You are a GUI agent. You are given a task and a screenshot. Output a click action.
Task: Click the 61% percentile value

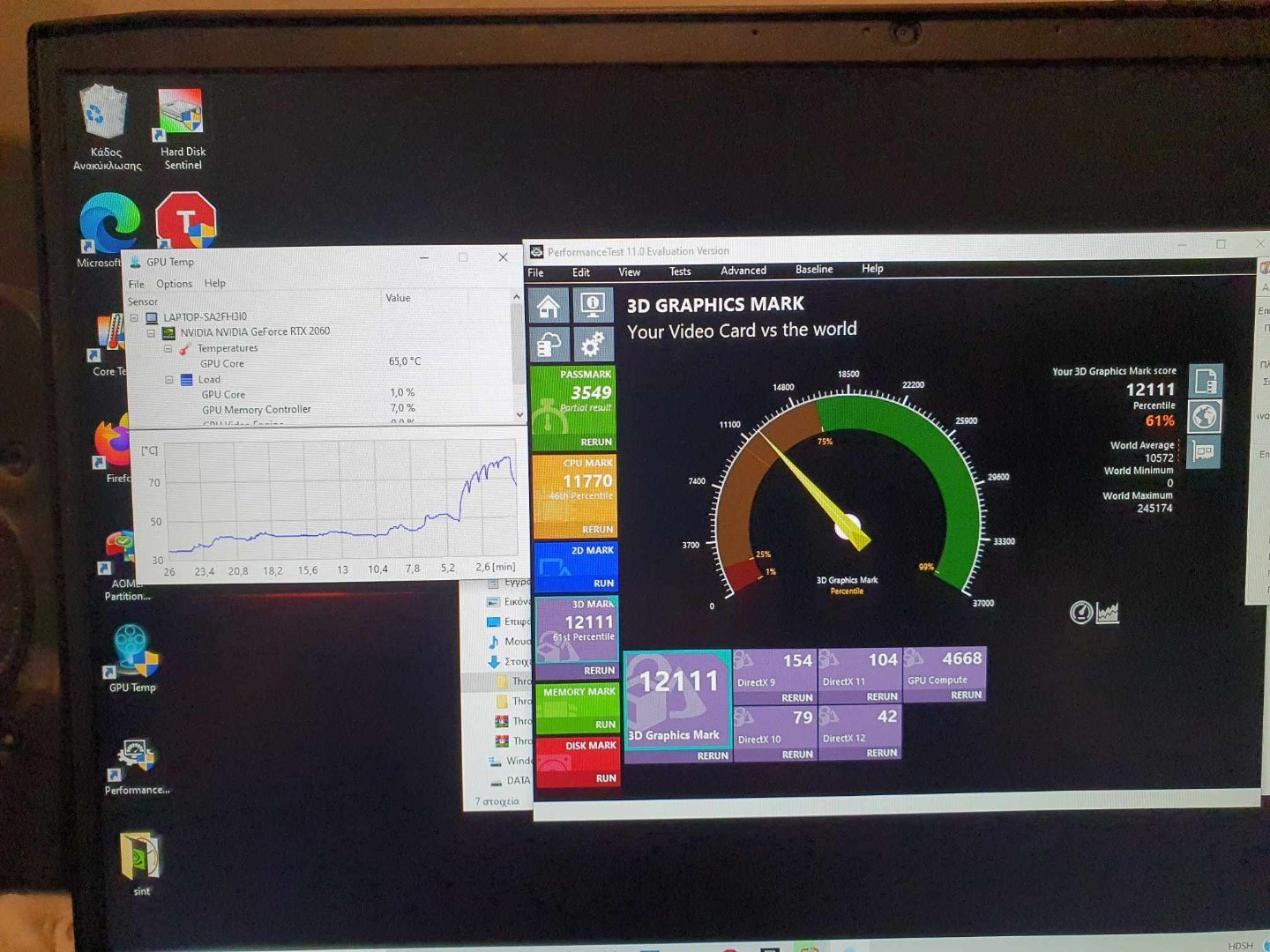1159,421
